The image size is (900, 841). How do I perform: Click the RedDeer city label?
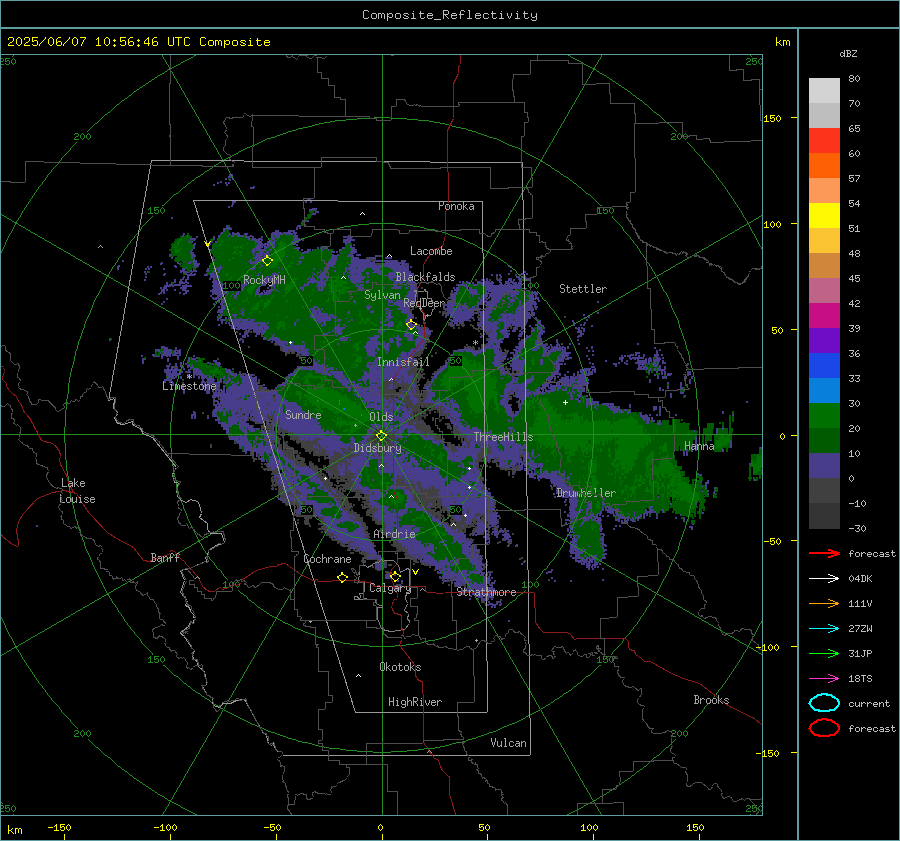click(x=424, y=303)
